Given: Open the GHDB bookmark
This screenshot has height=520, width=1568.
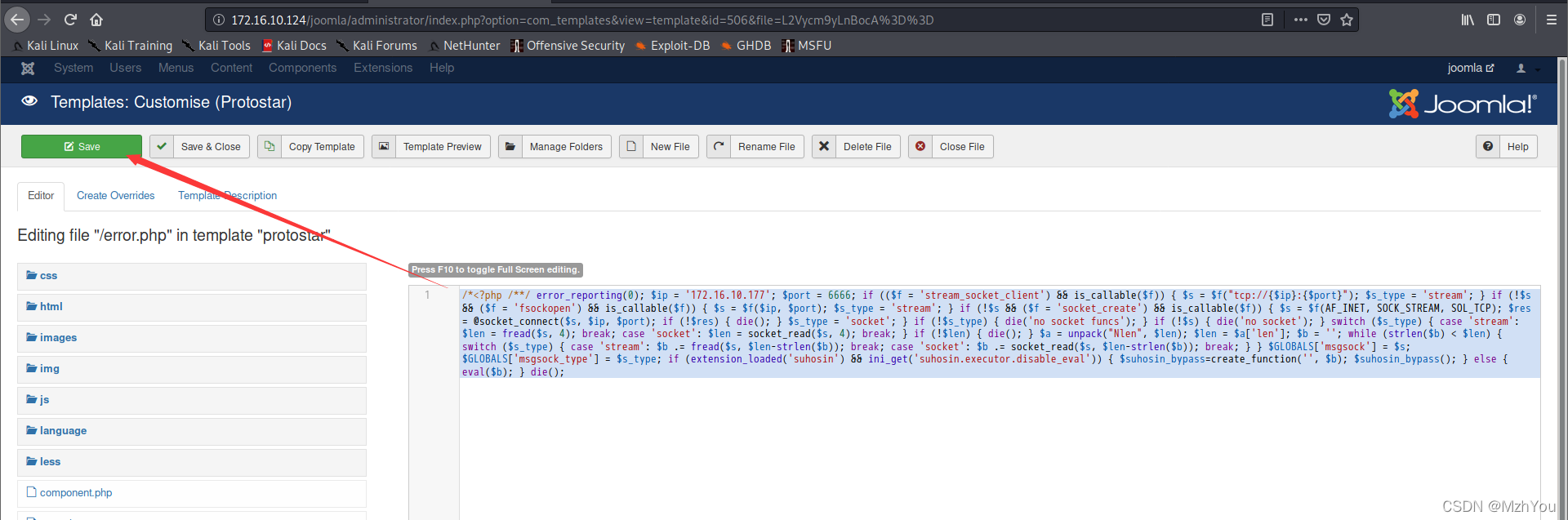Looking at the screenshot, I should pos(746,46).
